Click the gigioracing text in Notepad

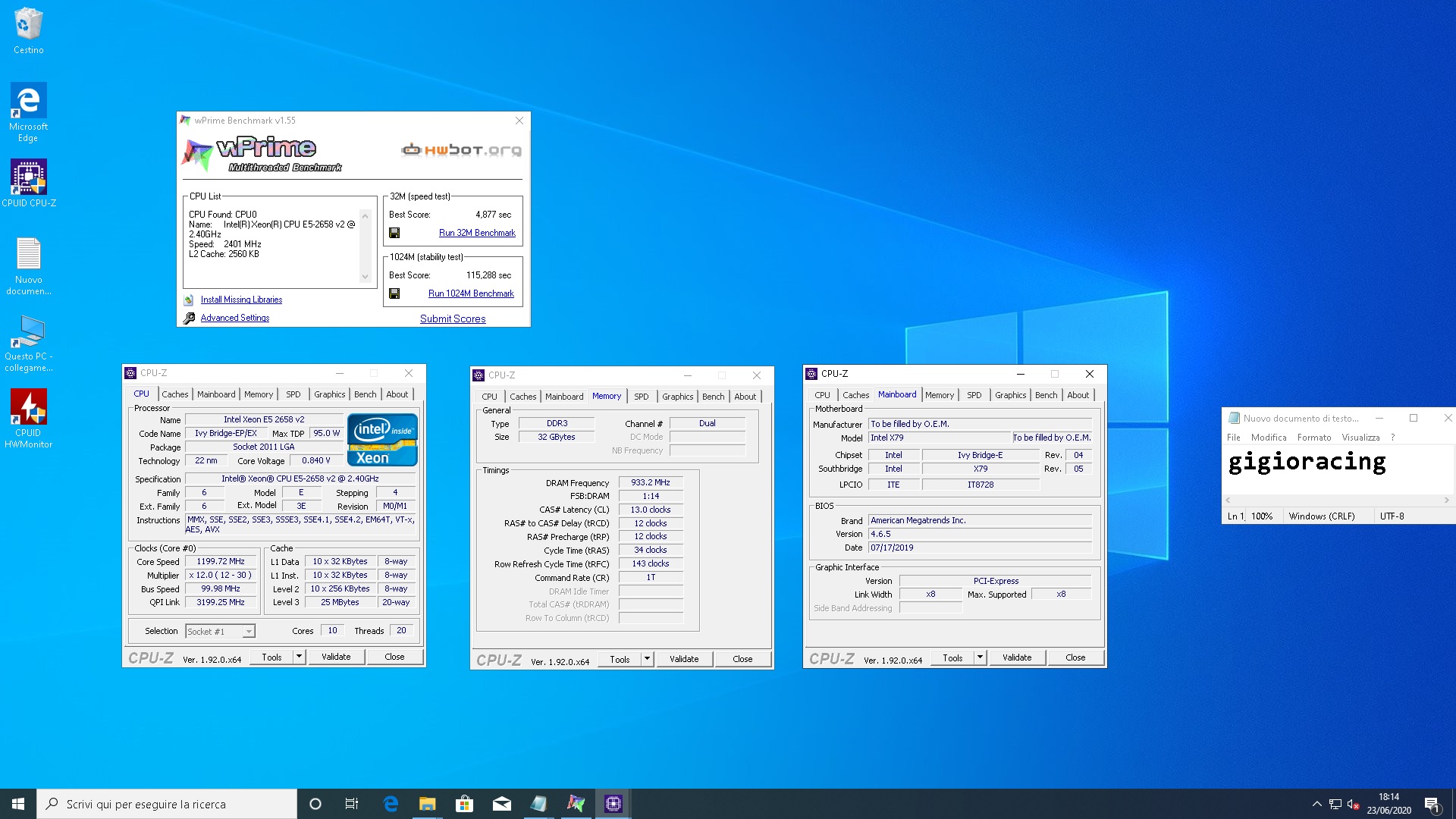1307,462
